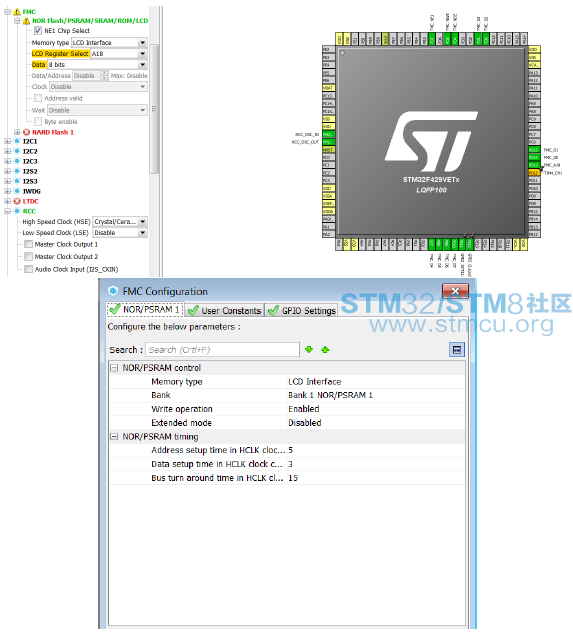Click the I2C3 peripheral icon
The width and height of the screenshot is (573, 633).
[17, 161]
